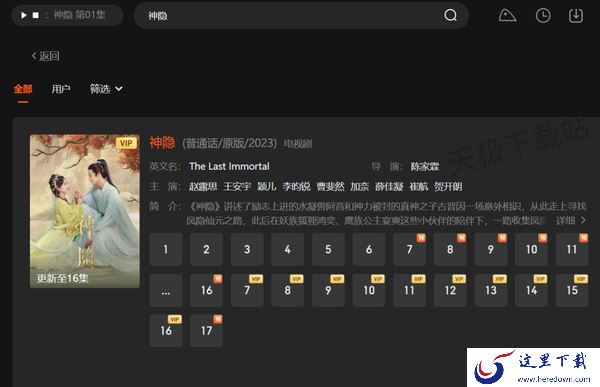Play VIP episode 11

(409, 290)
